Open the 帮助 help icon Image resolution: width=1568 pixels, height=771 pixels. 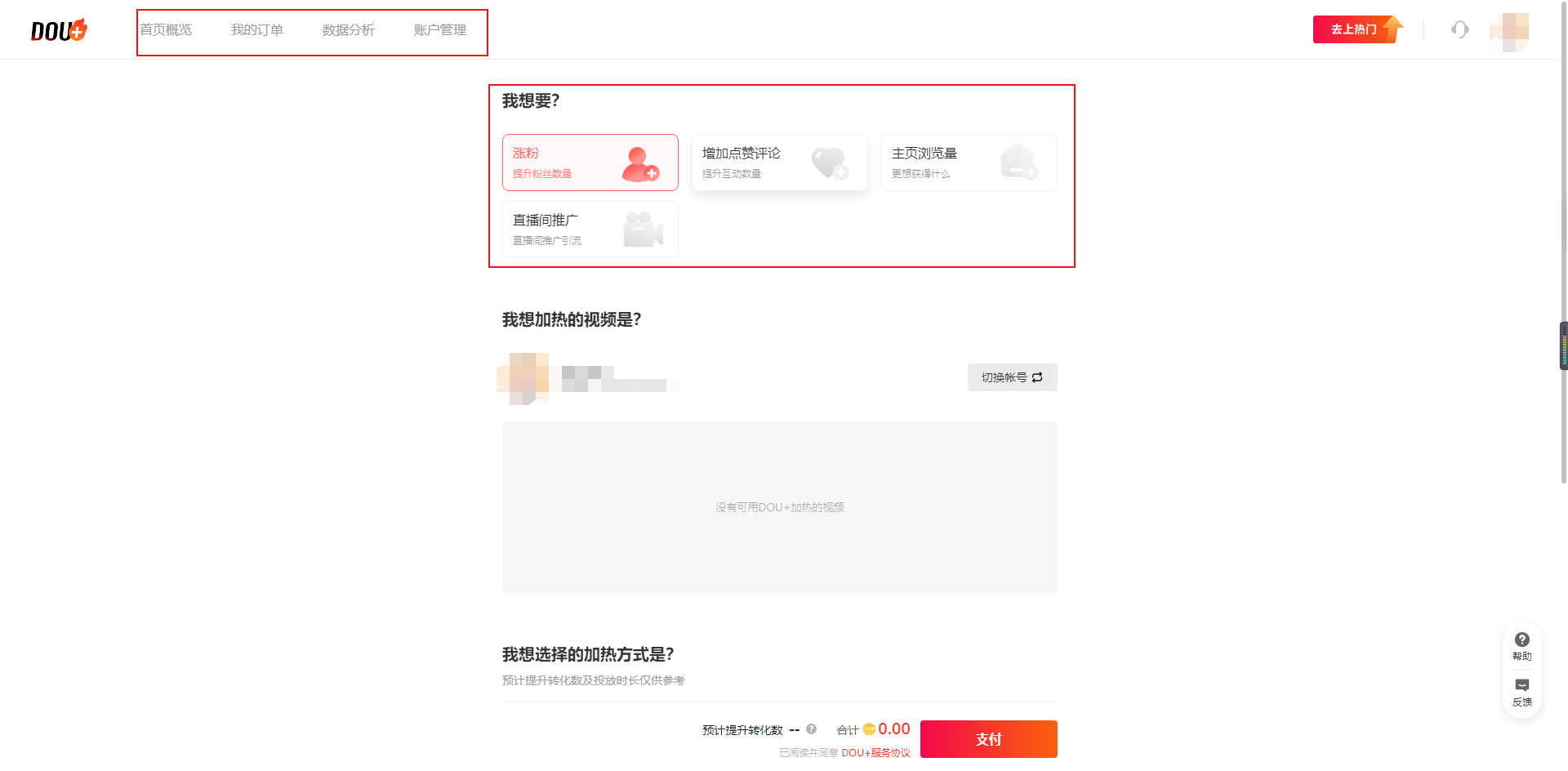click(1522, 645)
